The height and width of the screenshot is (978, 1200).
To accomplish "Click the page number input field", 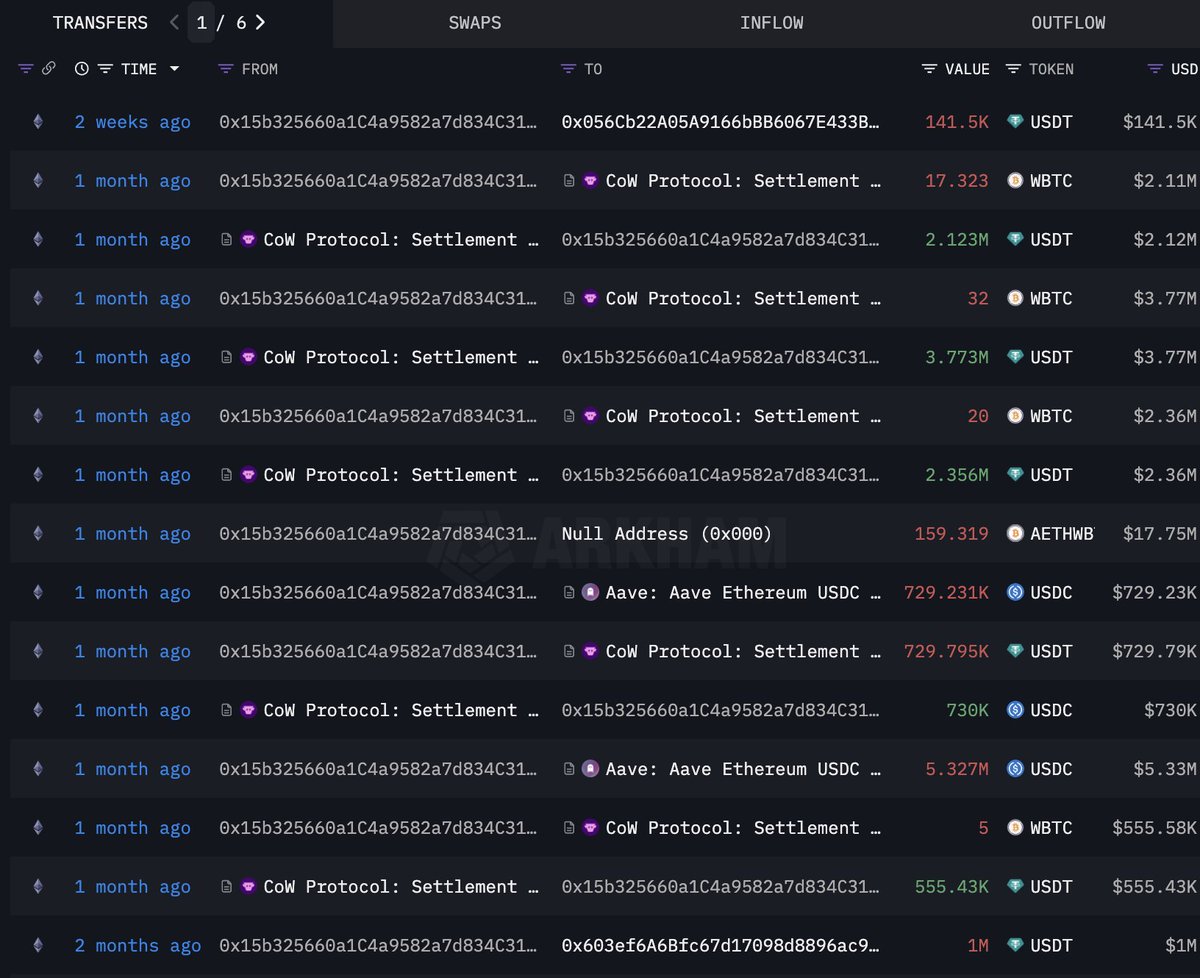I will (202, 22).
